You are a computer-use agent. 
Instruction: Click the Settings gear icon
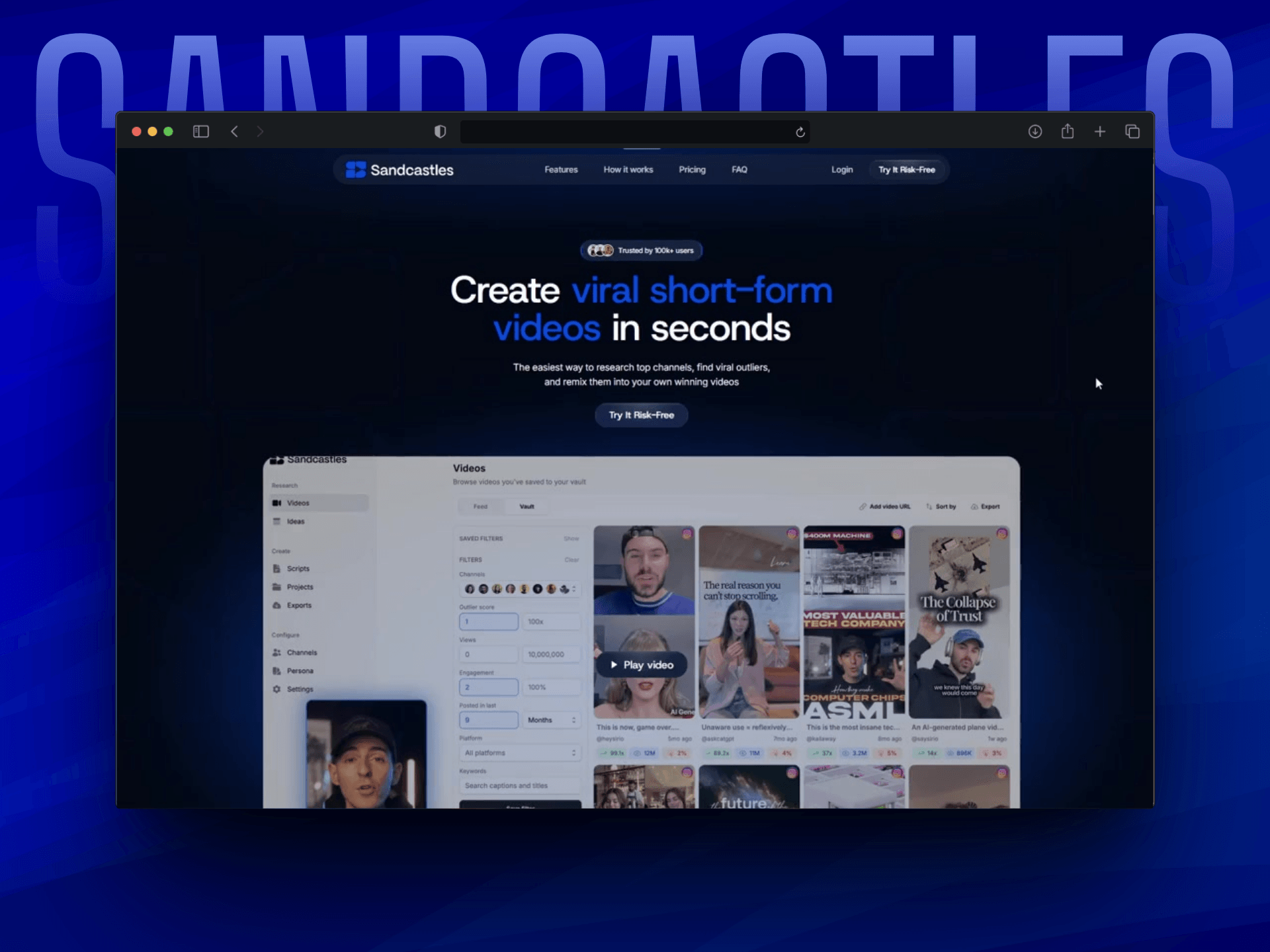[276, 690]
